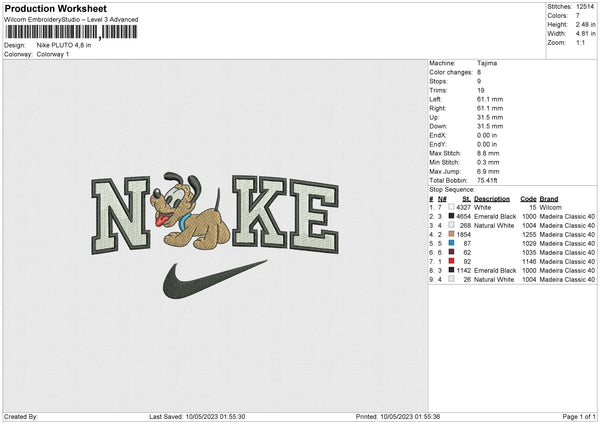The width and height of the screenshot is (600, 424).
Task: Click the "Brand" column header
Action: [549, 199]
